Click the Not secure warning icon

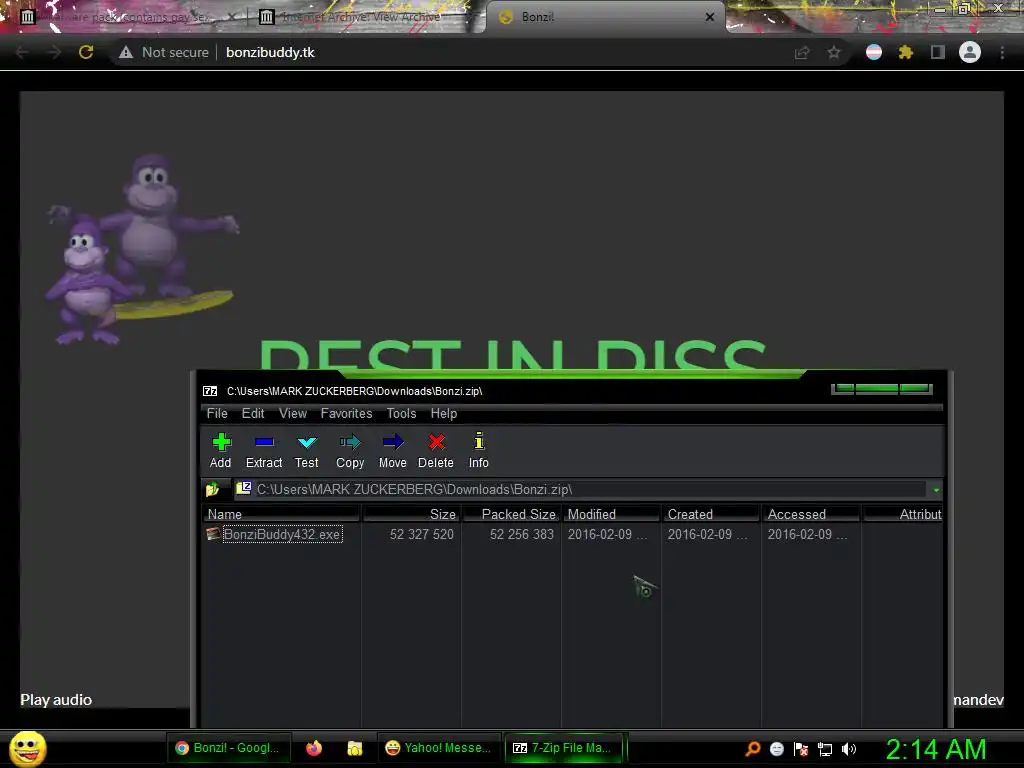pyautogui.click(x=126, y=52)
